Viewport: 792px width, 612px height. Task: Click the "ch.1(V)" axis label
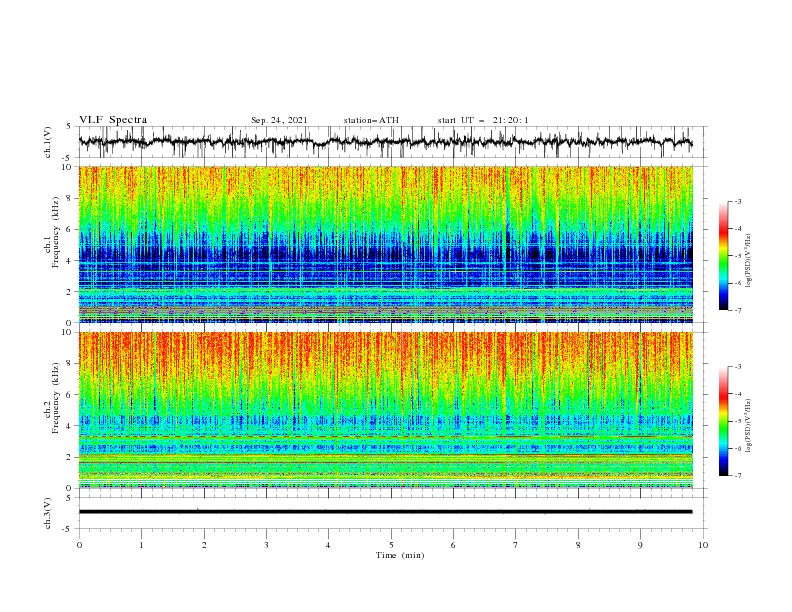point(48,142)
